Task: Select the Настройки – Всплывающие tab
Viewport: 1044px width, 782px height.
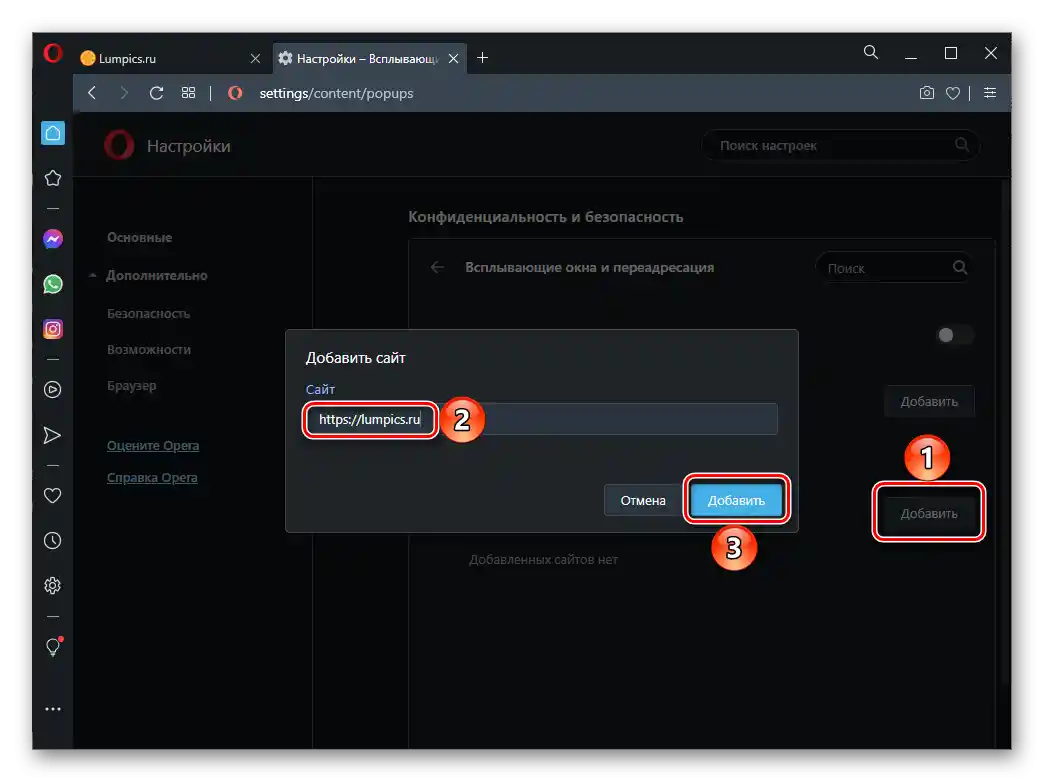Action: 370,59
